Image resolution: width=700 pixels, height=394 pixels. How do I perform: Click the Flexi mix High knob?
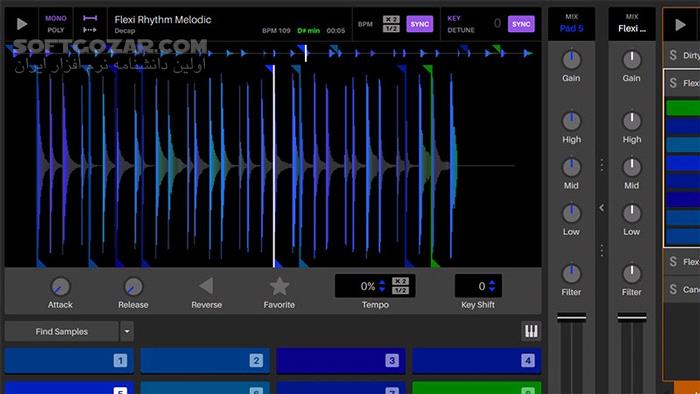pyautogui.click(x=632, y=121)
